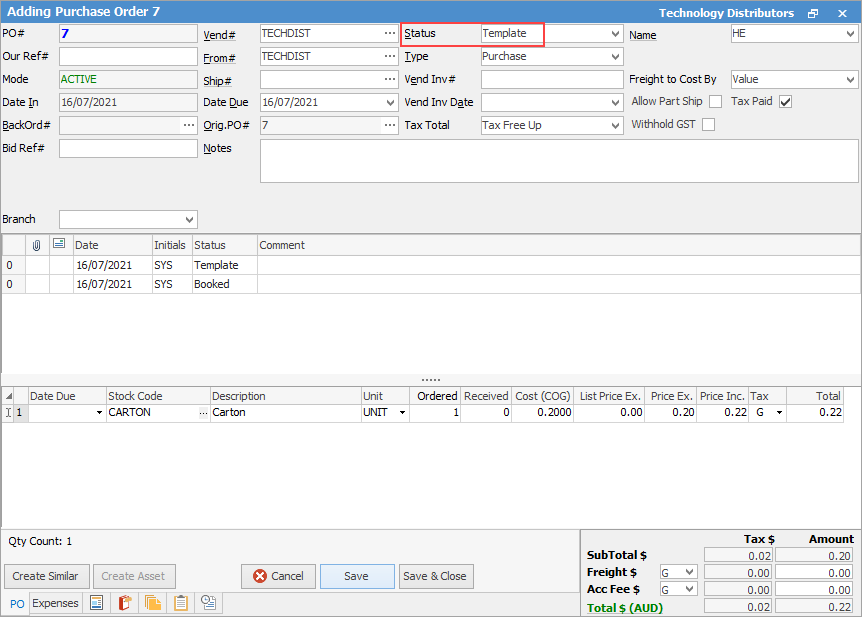Image resolution: width=862 pixels, height=617 pixels.
Task: Open the clock and document icon tab
Action: pyautogui.click(x=208, y=603)
